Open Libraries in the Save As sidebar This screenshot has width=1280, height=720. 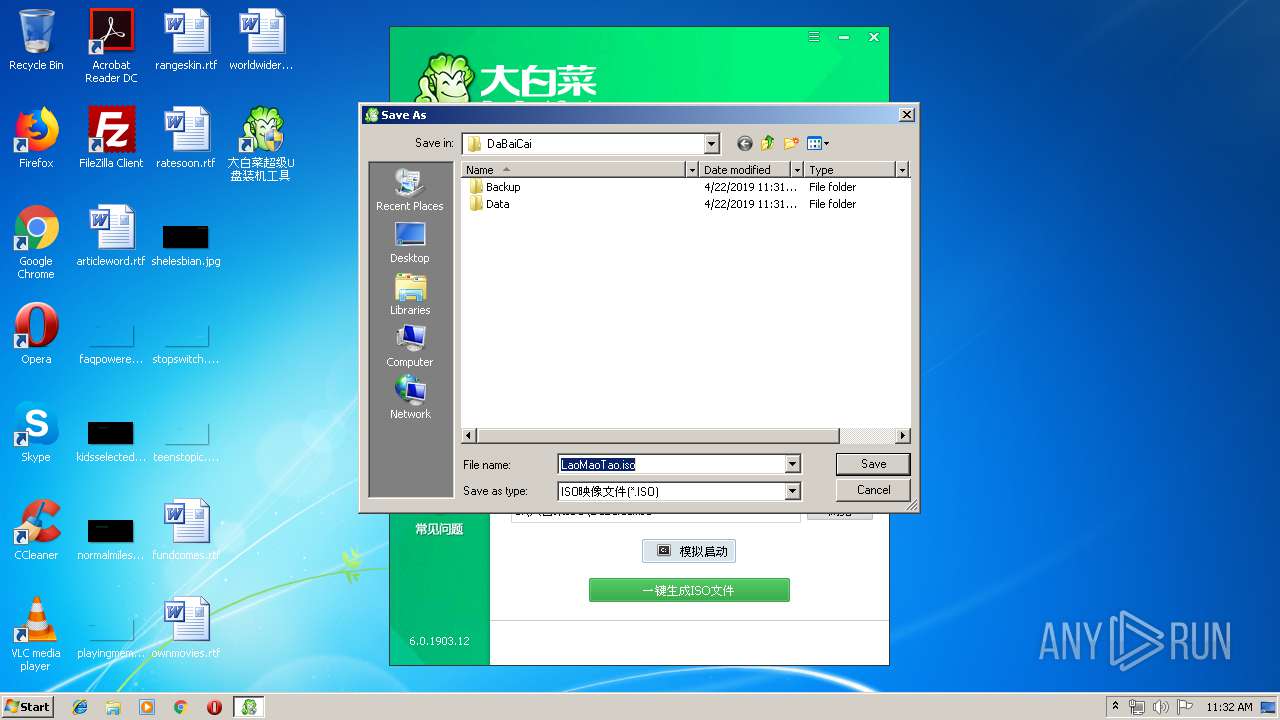409,294
